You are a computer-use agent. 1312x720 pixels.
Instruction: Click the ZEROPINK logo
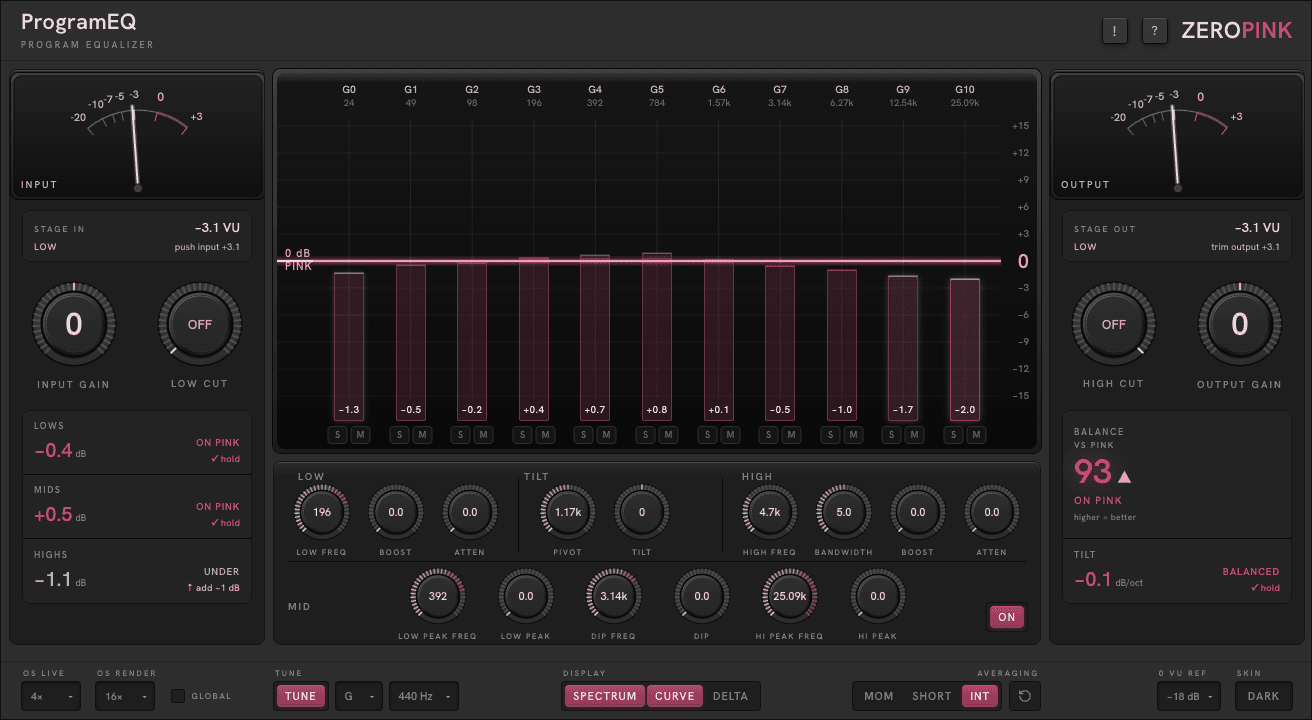[1237, 31]
